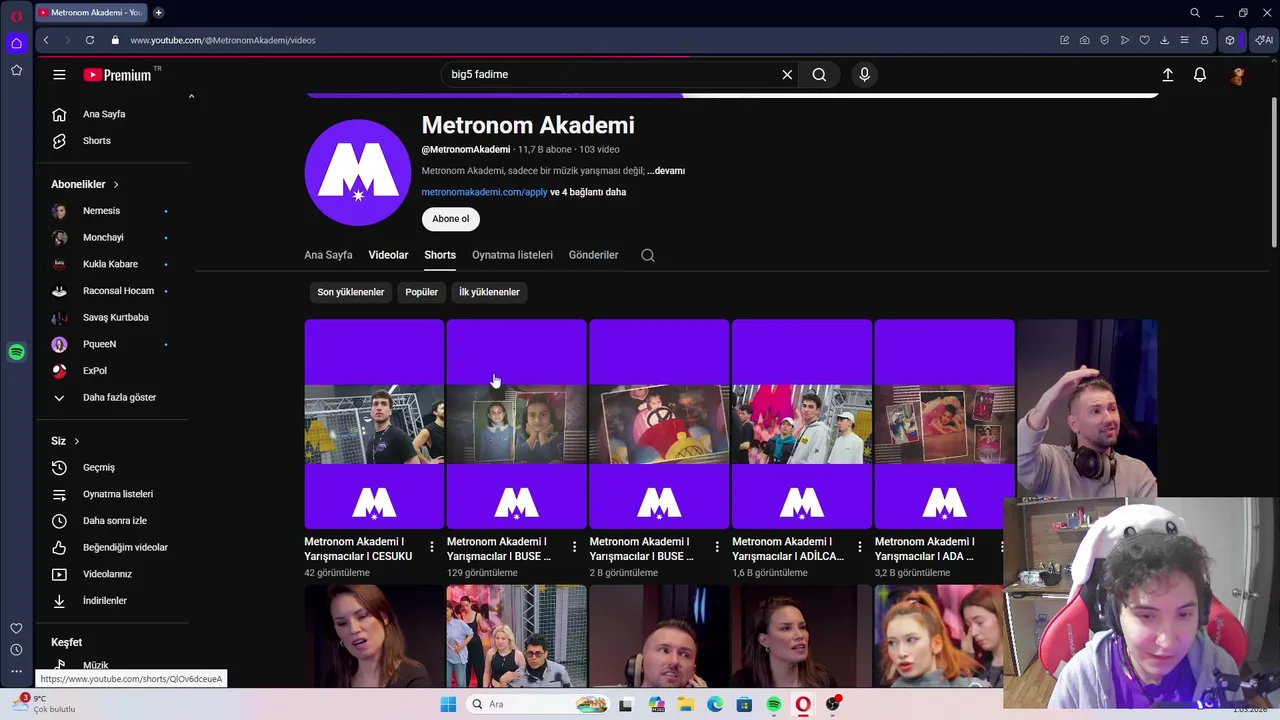Add page to bookmarks heart icon
1280x720 pixels.
pos(1145,40)
